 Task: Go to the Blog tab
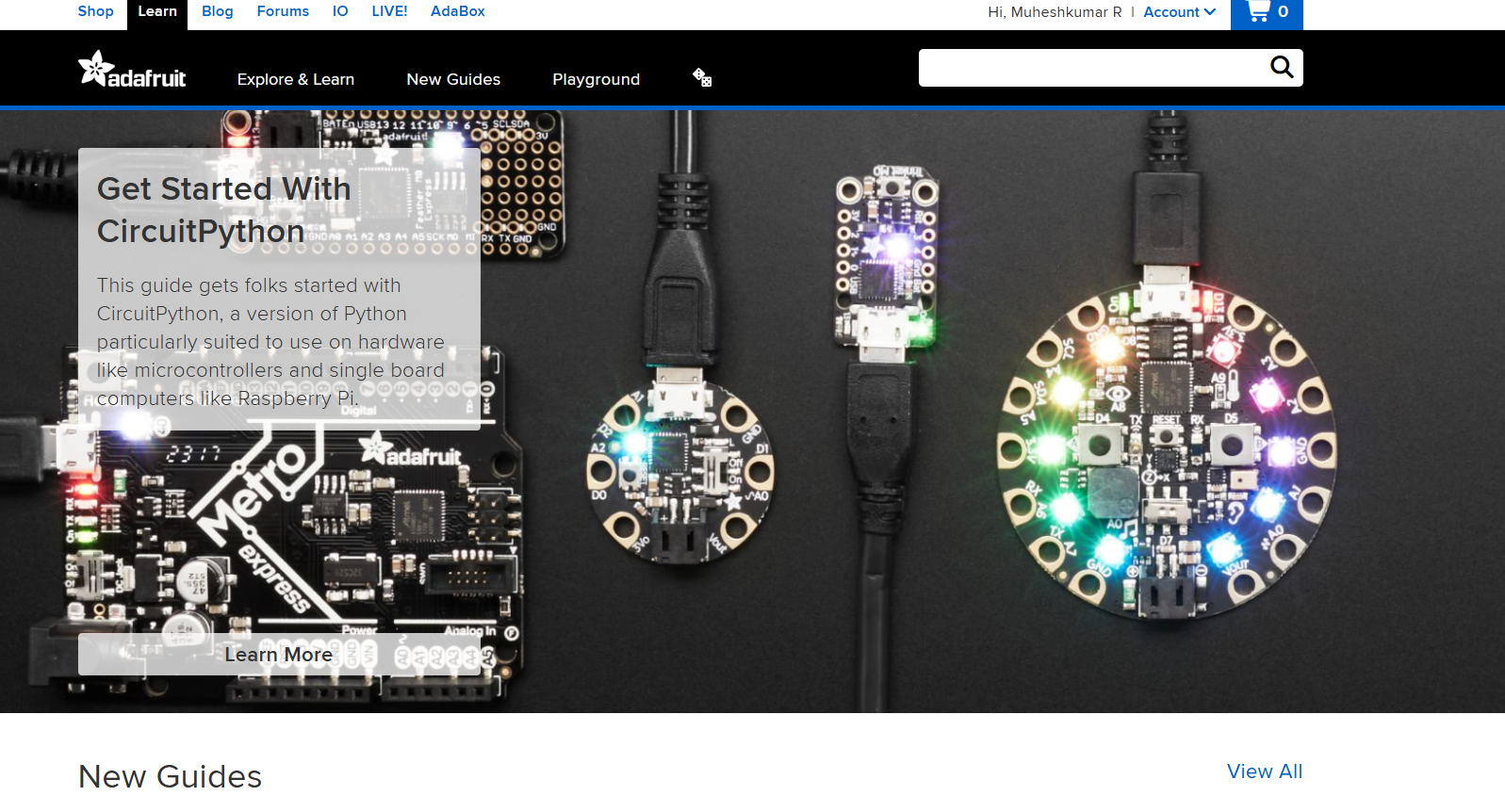[x=218, y=11]
